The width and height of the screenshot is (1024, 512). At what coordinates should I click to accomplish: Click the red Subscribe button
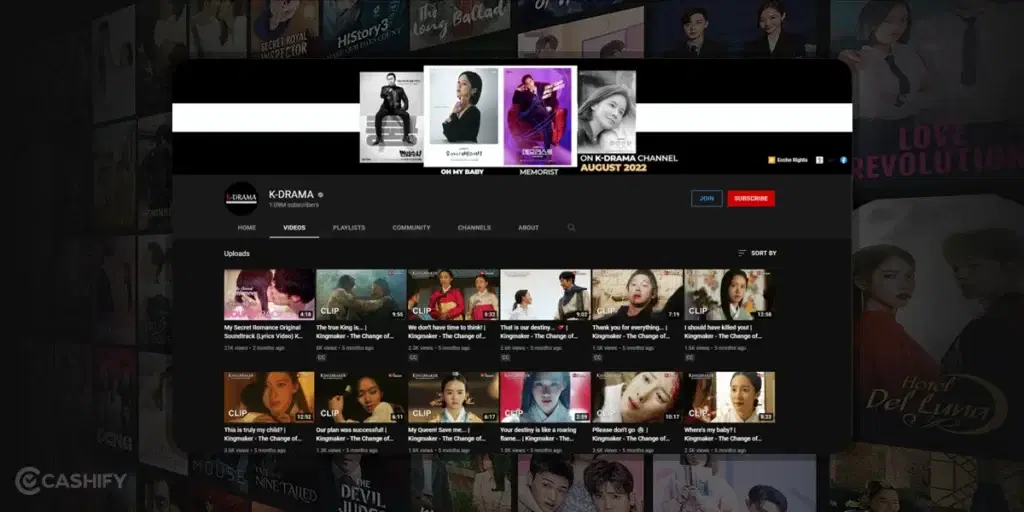pyautogui.click(x=751, y=199)
